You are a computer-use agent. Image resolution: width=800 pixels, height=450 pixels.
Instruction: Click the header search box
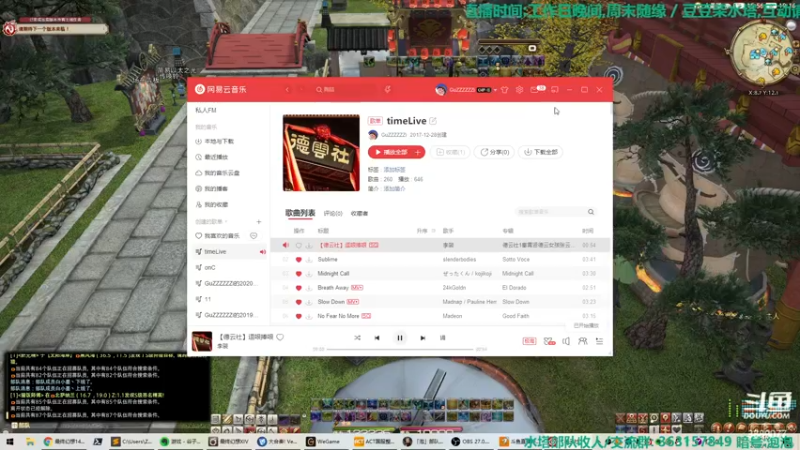346,89
